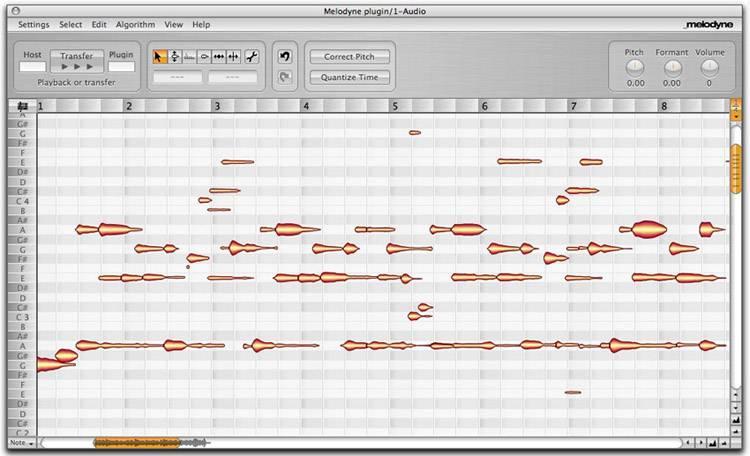This screenshot has height=456, width=750.
Task: Click the large mountains icon in vertical scrollbar
Action: [x=736, y=420]
